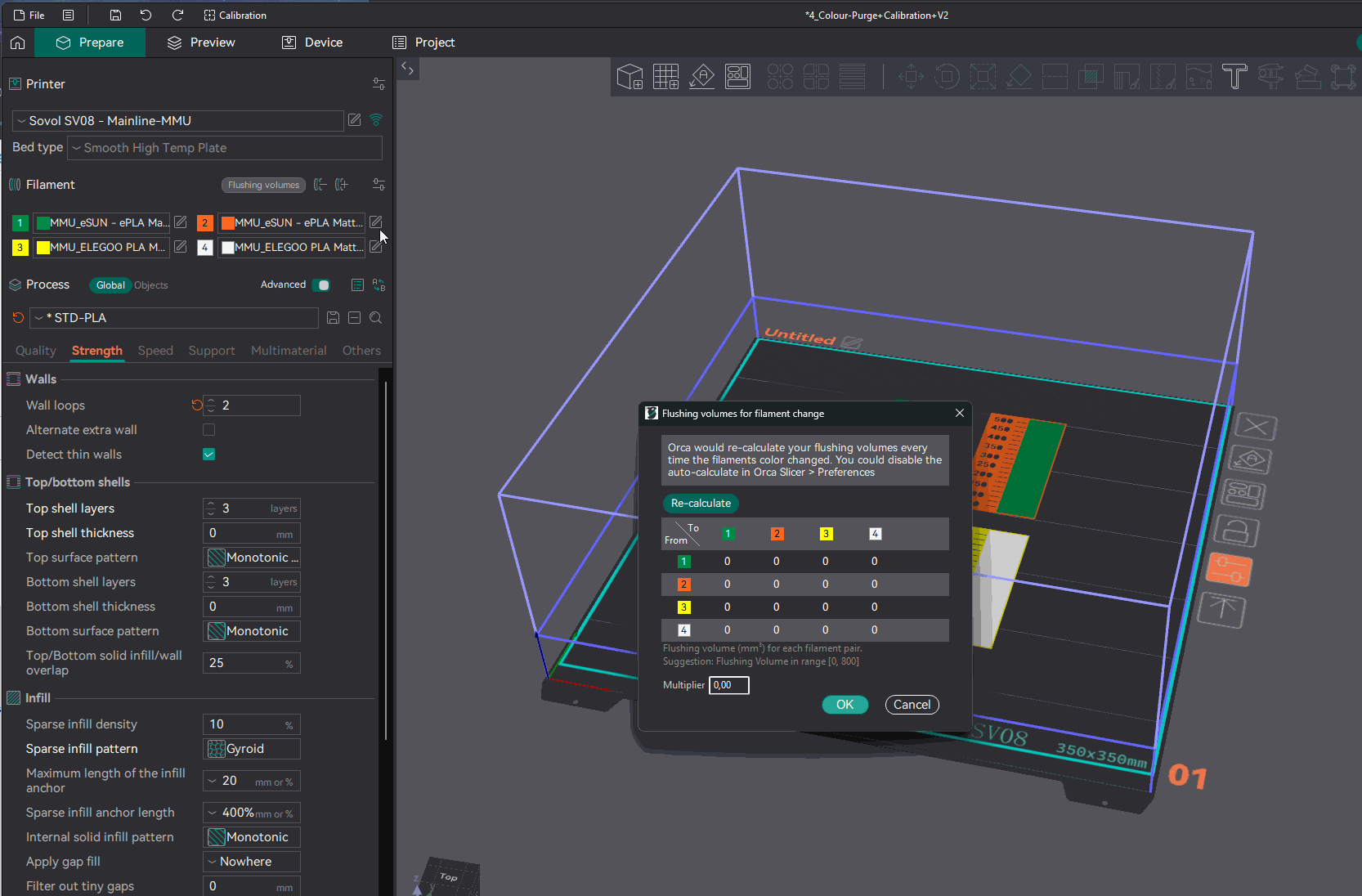Open the File menu

[29, 15]
